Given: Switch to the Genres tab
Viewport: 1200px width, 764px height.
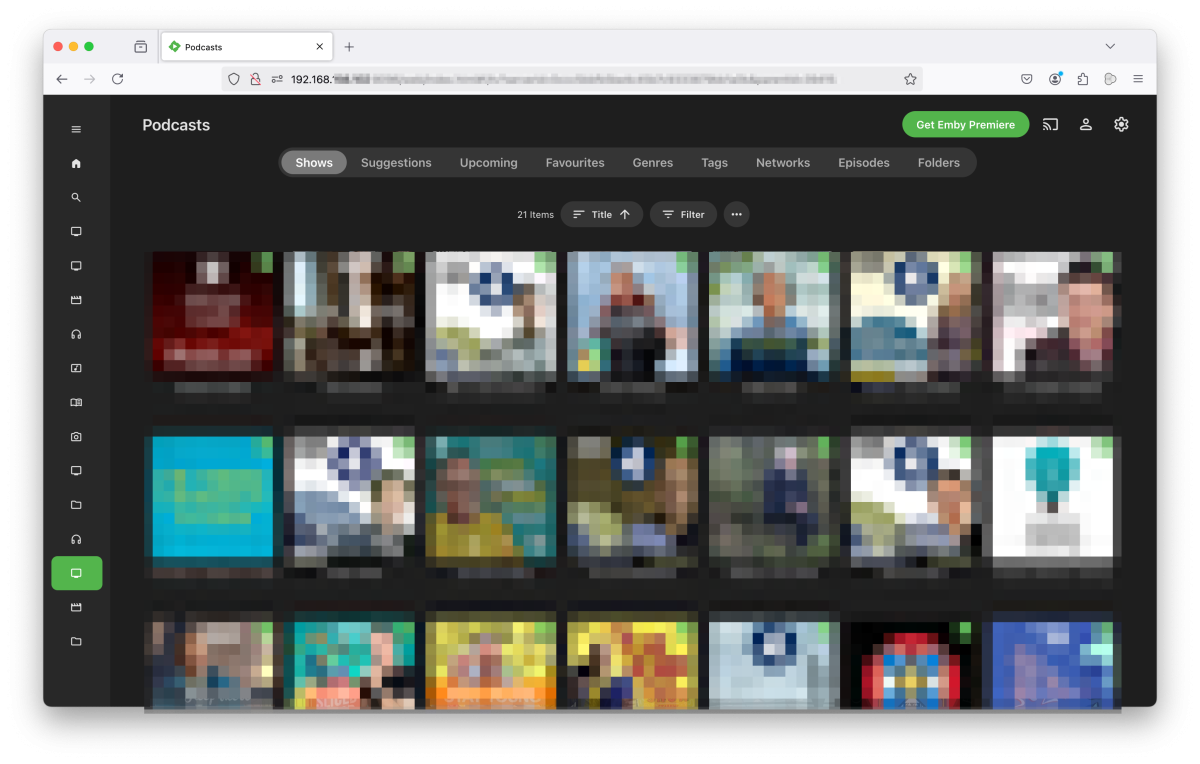Looking at the screenshot, I should pos(652,162).
